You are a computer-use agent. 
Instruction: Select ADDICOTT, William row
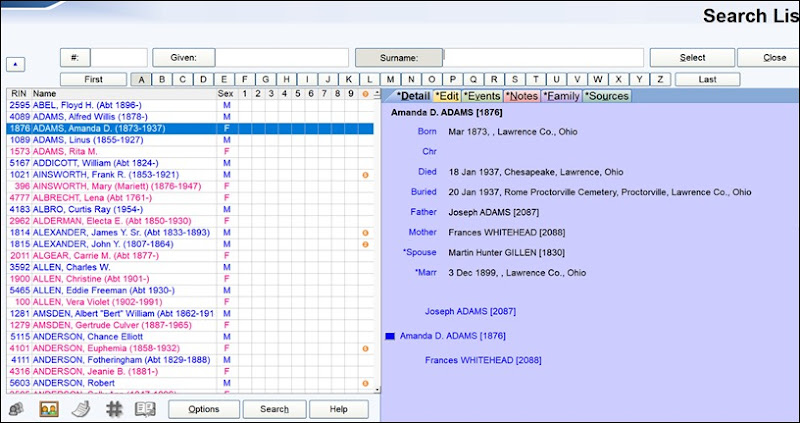tap(190, 163)
